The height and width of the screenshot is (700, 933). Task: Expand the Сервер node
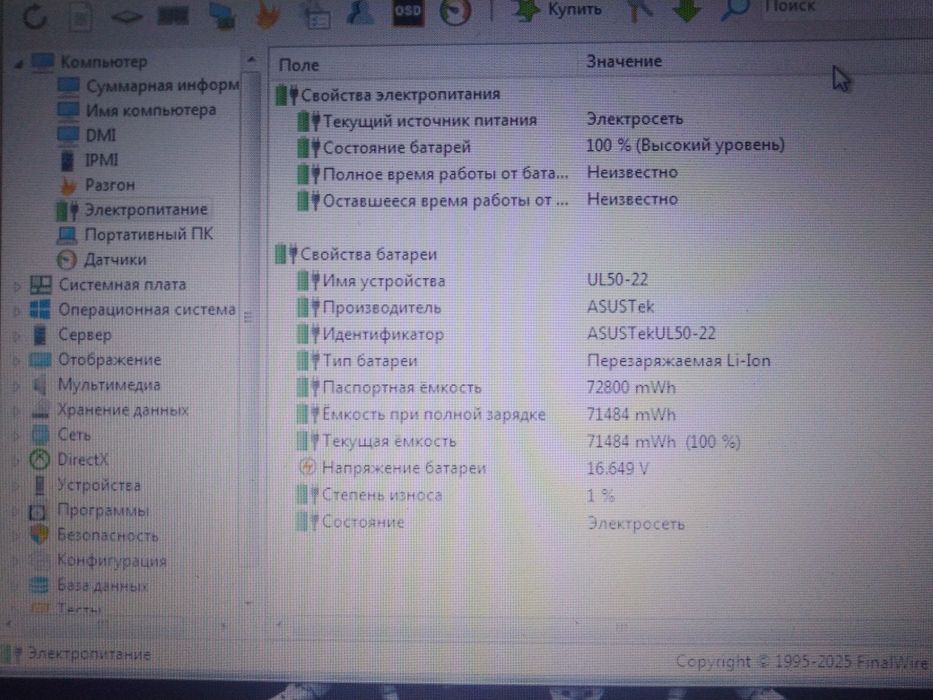[x=17, y=336]
